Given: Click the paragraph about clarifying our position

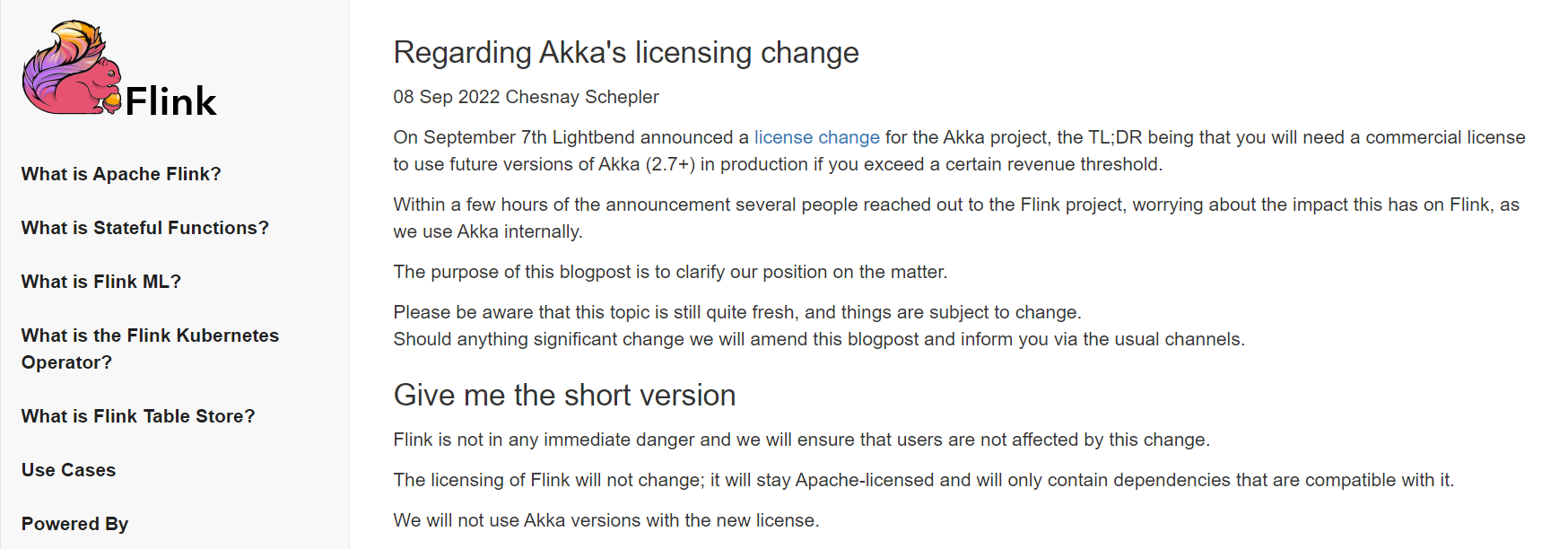Looking at the screenshot, I should (x=670, y=272).
